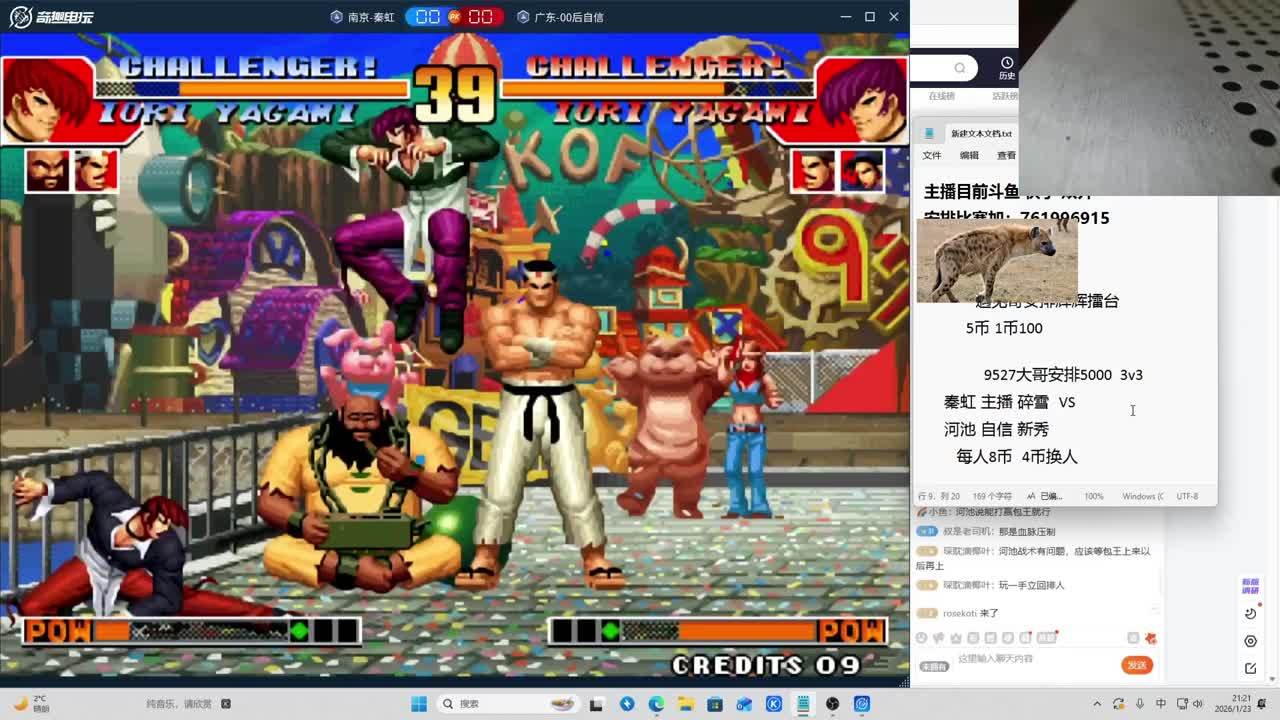The width and height of the screenshot is (1280, 720).
Task: Click the Notepad app icon beside the file tab
Action: (x=930, y=133)
